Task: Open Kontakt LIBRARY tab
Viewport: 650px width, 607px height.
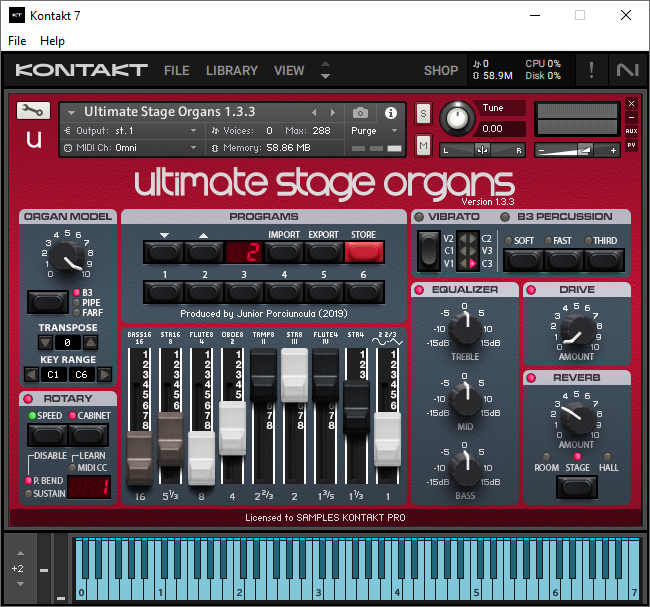Action: 232,70
